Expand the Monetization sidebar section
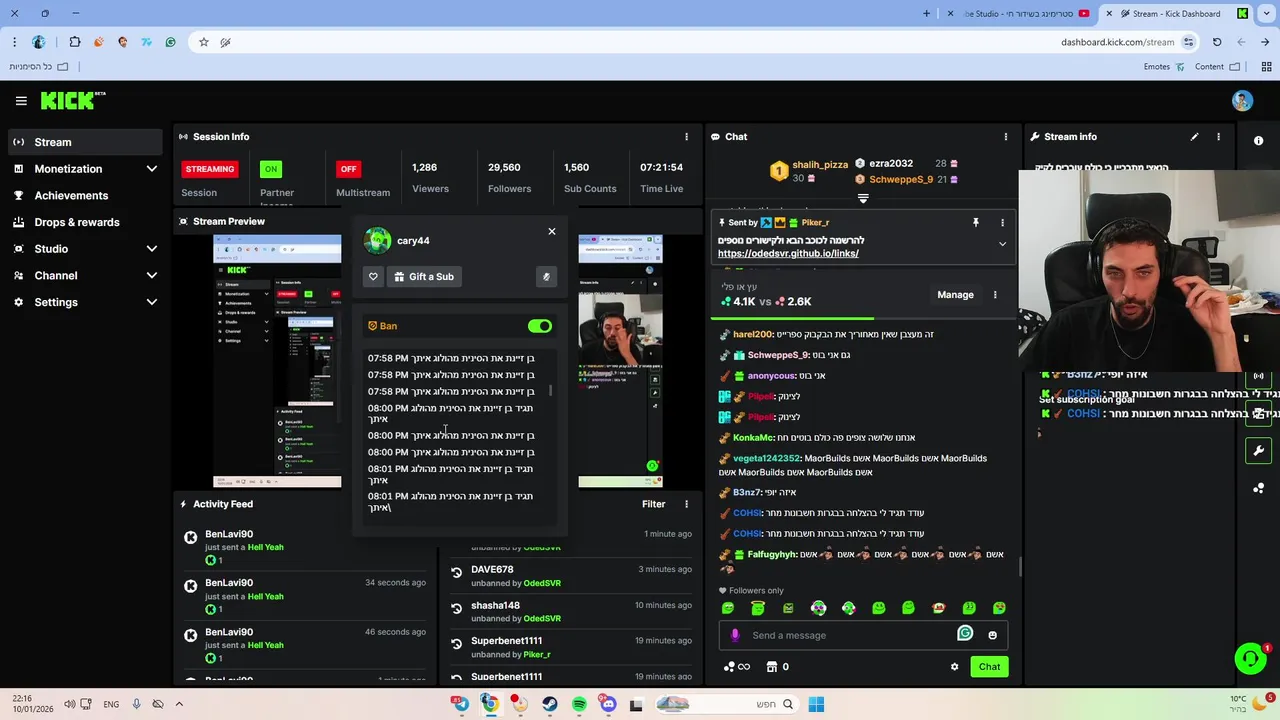This screenshot has width=1280, height=720. click(x=152, y=169)
